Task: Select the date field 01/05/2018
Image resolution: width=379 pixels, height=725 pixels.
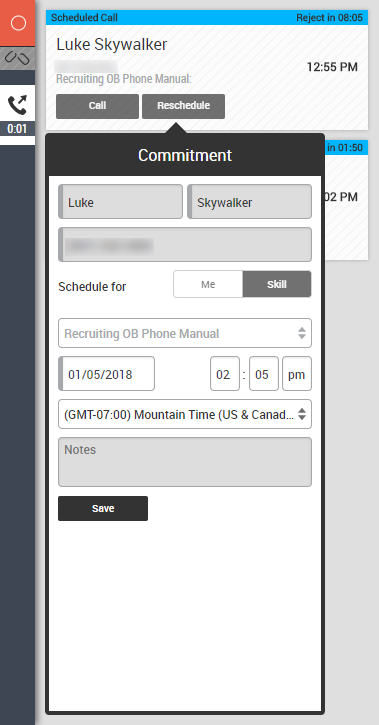Action: click(107, 374)
